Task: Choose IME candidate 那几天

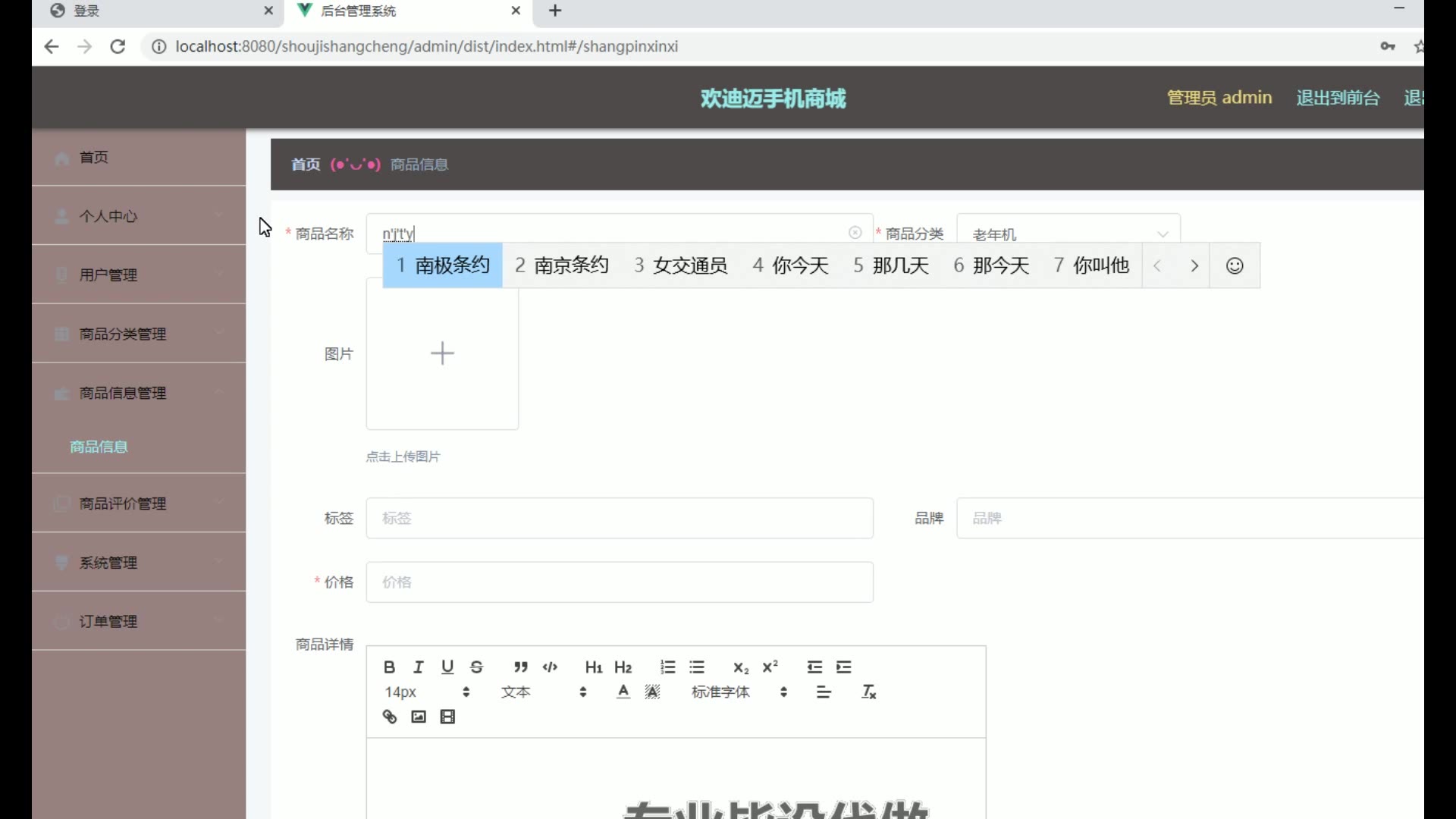Action: 891,265
